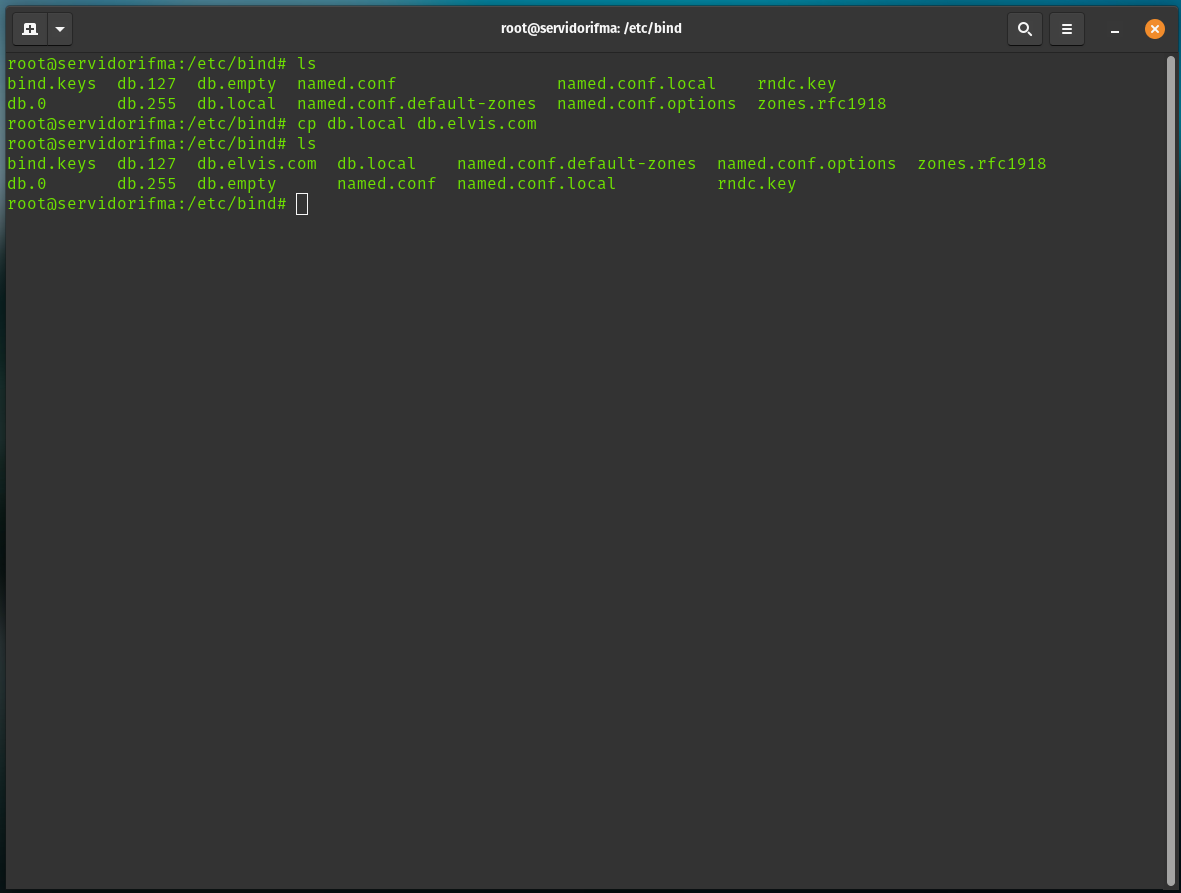Click the terminal cursor at the prompt

coord(302,203)
